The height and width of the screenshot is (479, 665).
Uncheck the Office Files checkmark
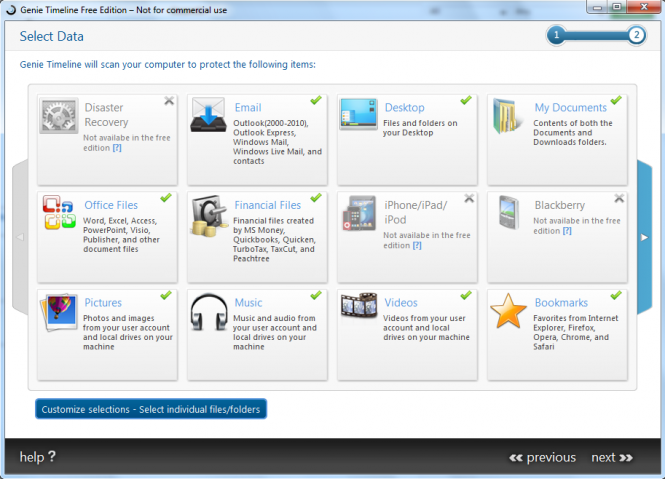[x=166, y=198]
